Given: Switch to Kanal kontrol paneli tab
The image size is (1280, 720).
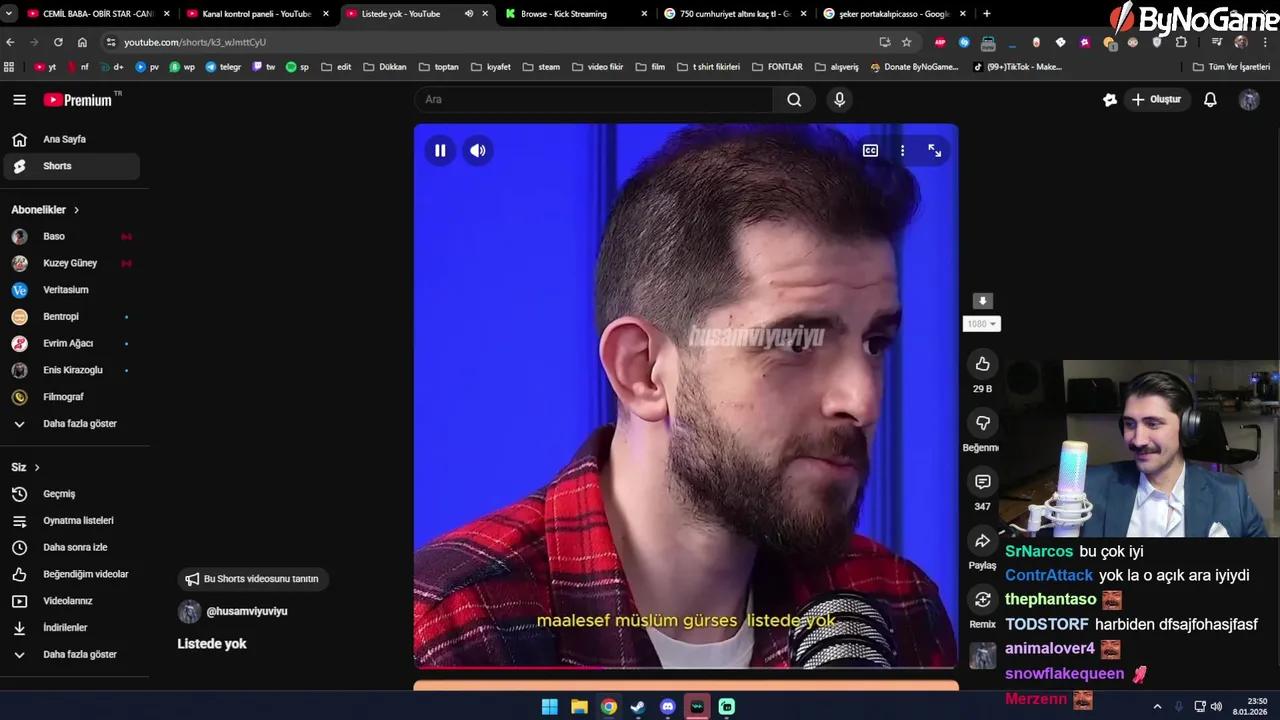Looking at the screenshot, I should [x=256, y=14].
